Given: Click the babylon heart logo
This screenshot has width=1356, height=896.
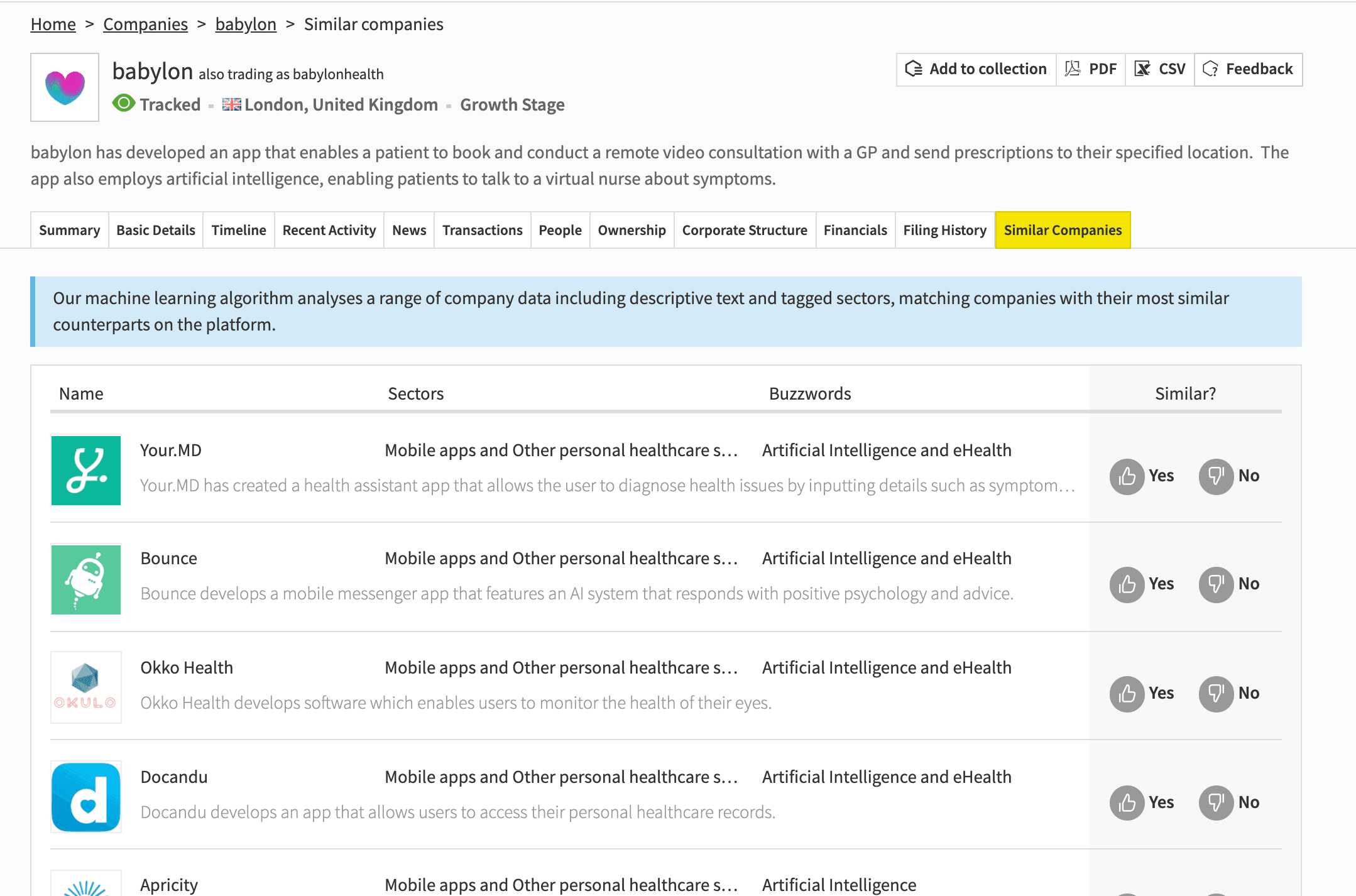Looking at the screenshot, I should 65,87.
